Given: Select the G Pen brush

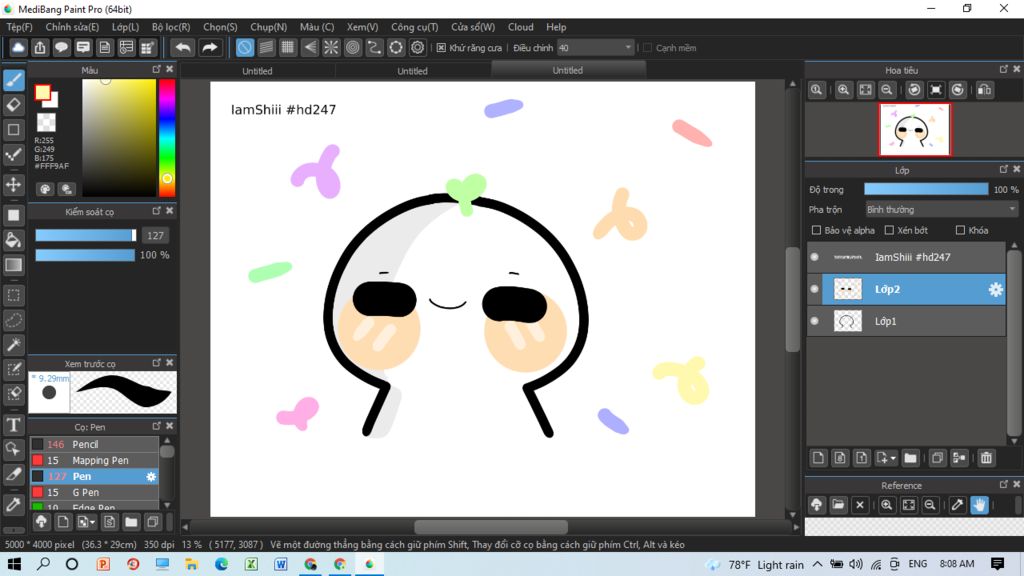Looking at the screenshot, I should tap(95, 492).
